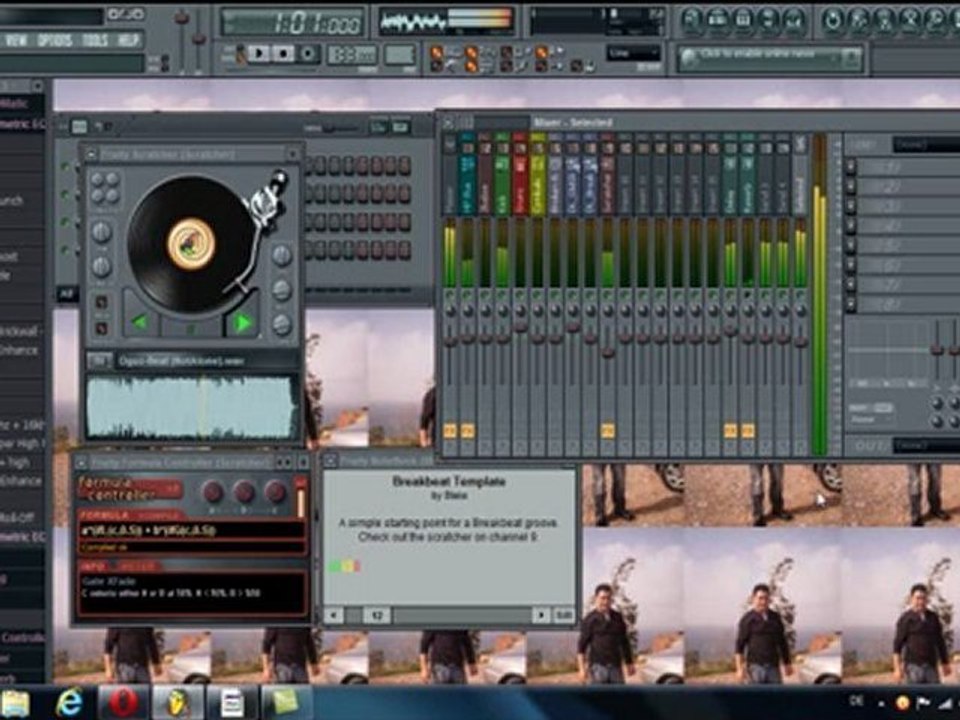The height and width of the screenshot is (720, 960).
Task: Stop playback with the transport stop button
Action: click(x=283, y=54)
